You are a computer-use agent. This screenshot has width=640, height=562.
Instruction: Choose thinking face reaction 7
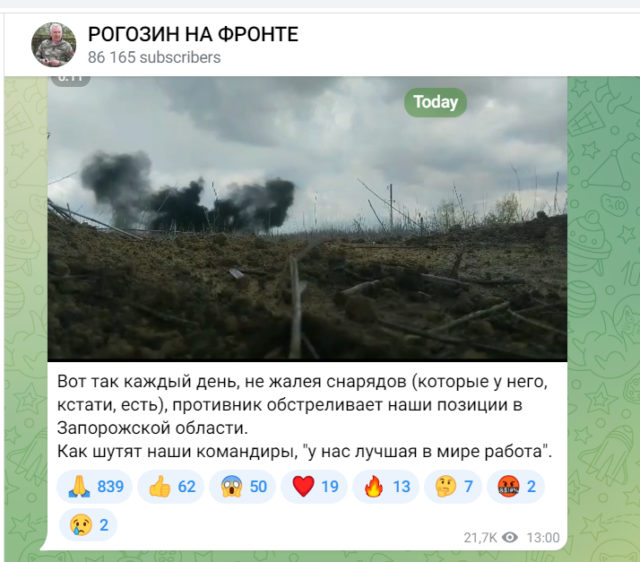453,486
